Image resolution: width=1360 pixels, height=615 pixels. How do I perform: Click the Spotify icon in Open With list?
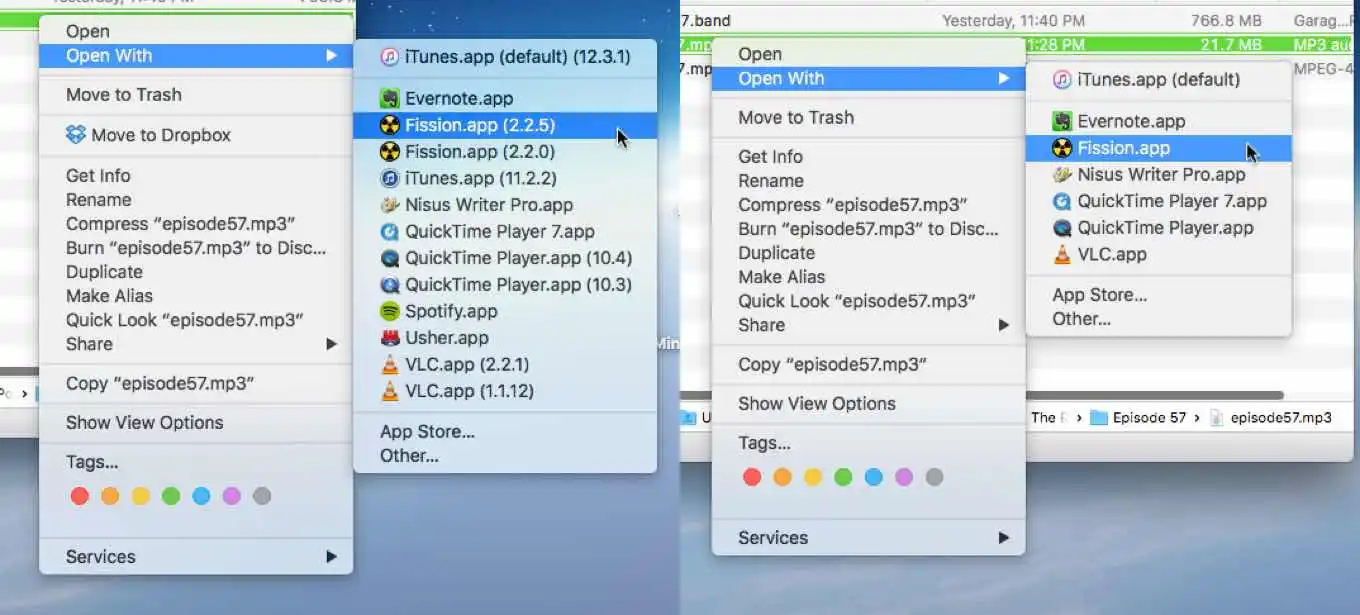click(x=390, y=311)
